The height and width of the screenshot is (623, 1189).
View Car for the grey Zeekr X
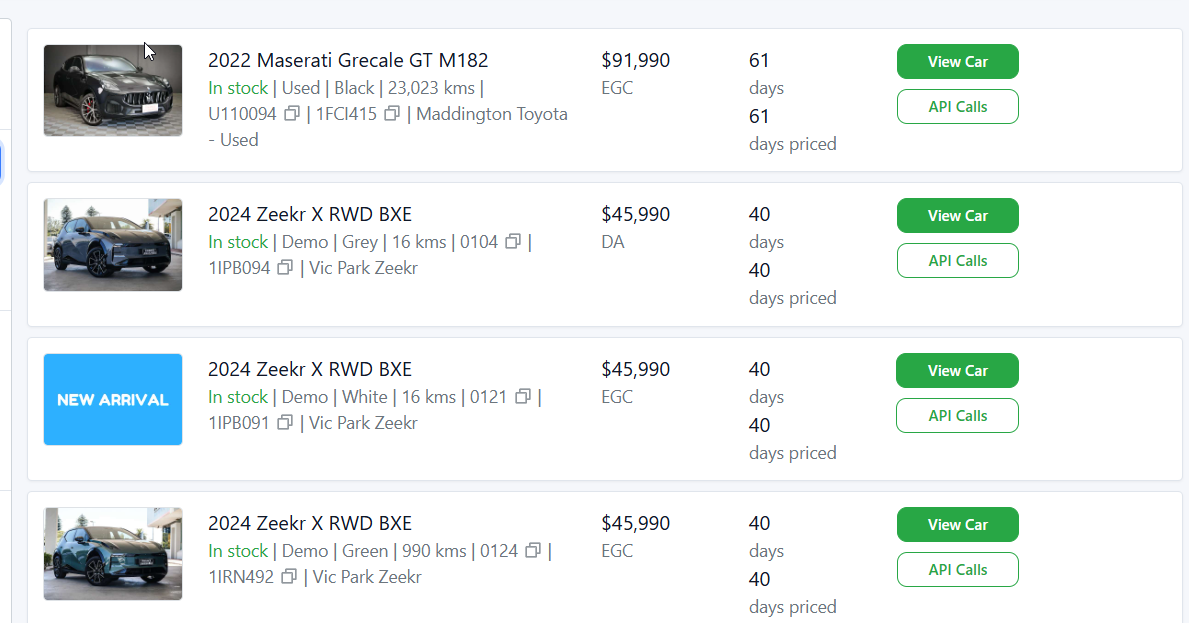[957, 216]
